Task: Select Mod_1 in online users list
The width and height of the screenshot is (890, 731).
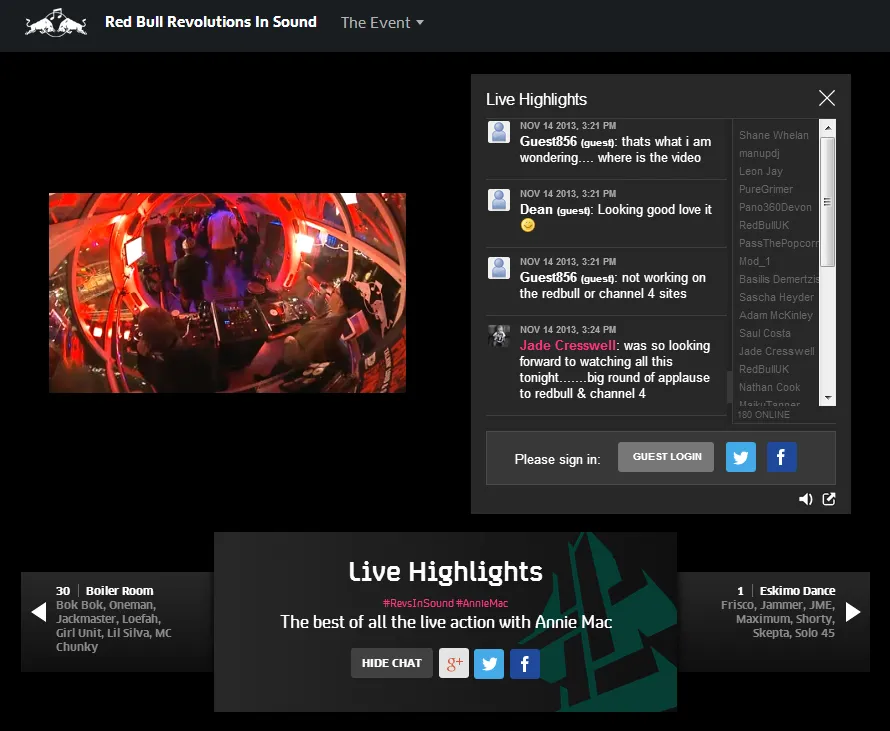Action: pos(754,261)
